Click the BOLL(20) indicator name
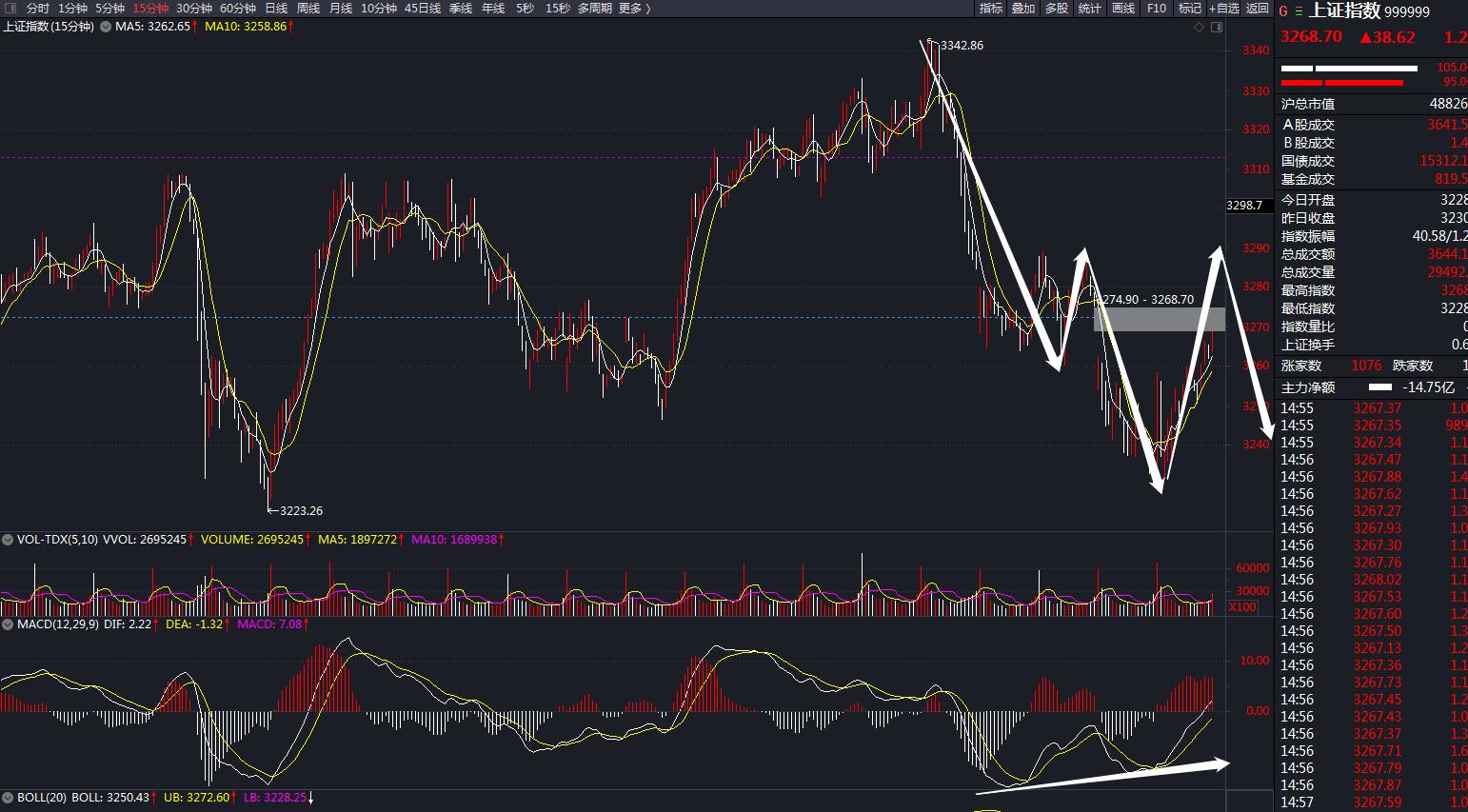This screenshot has height=812, width=1468. click(x=42, y=797)
